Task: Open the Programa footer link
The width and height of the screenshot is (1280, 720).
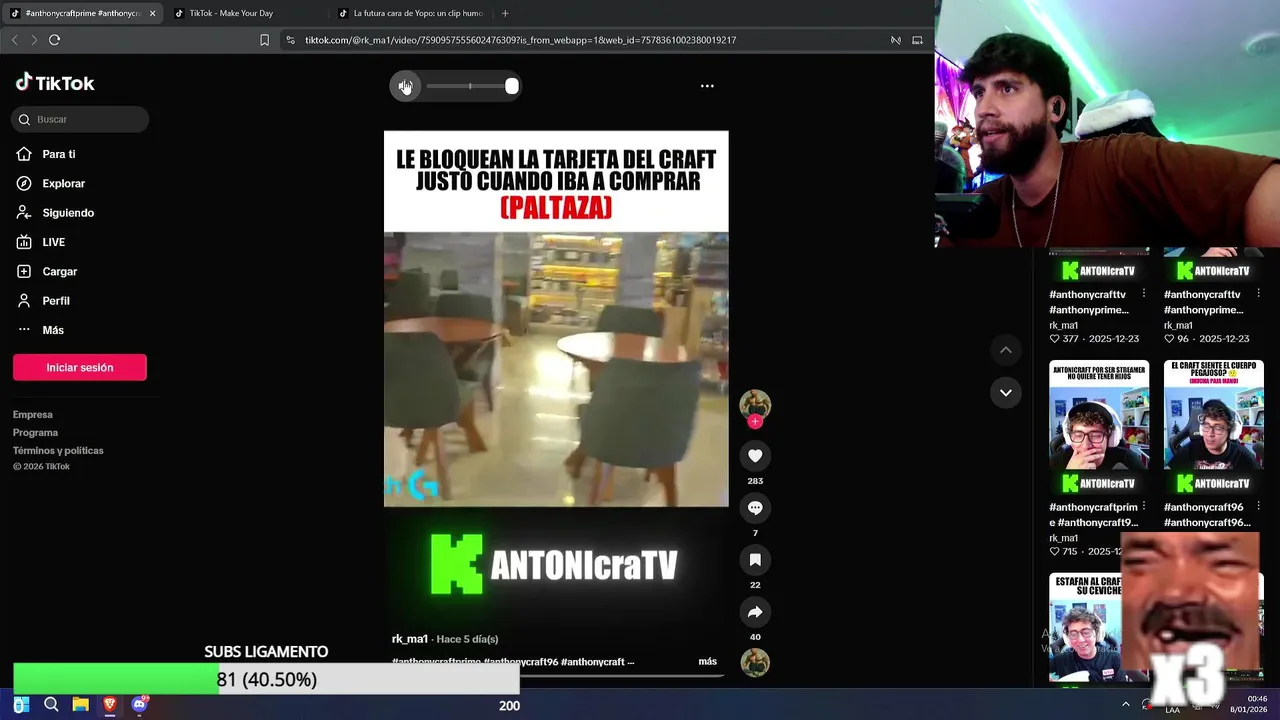Action: coord(35,432)
